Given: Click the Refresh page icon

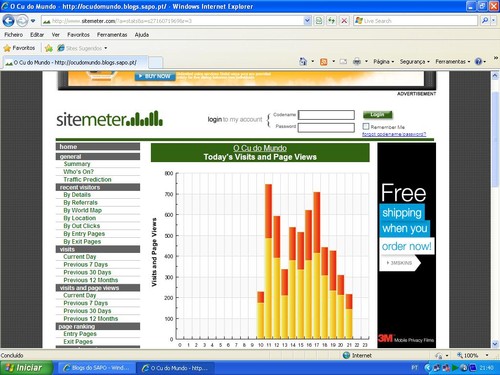Looking at the screenshot, I should click(331, 21).
